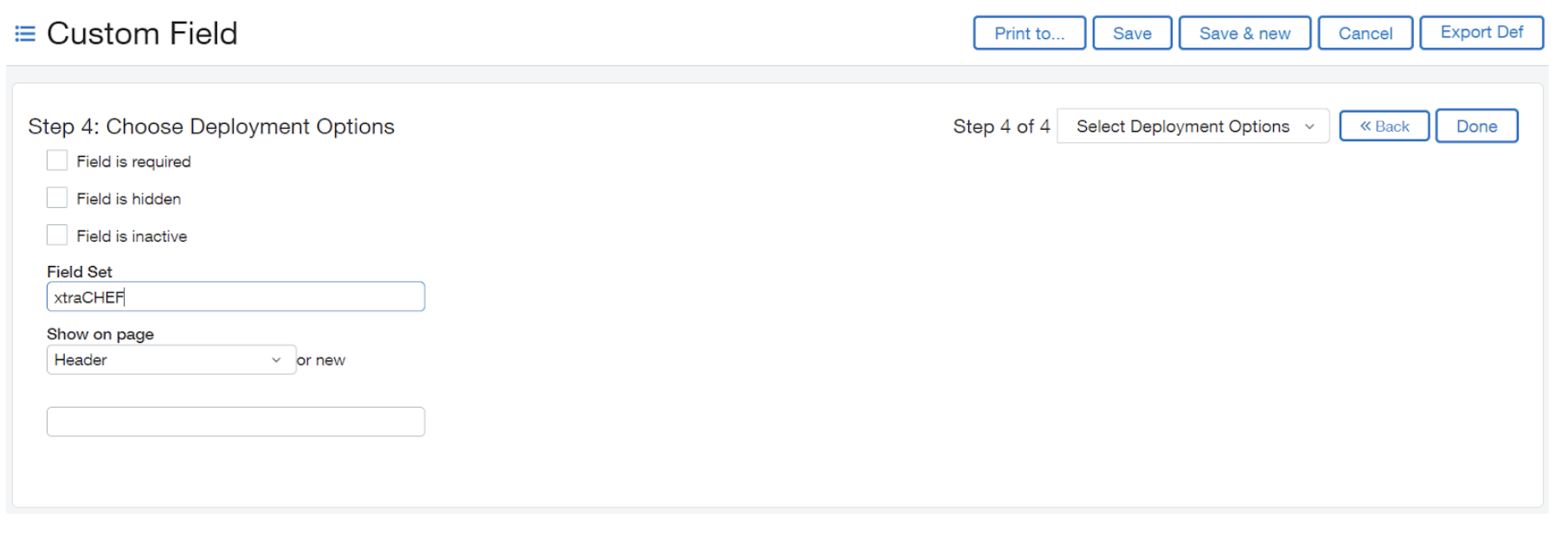Click the Done button
The height and width of the screenshot is (542, 1568).
pyautogui.click(x=1475, y=126)
